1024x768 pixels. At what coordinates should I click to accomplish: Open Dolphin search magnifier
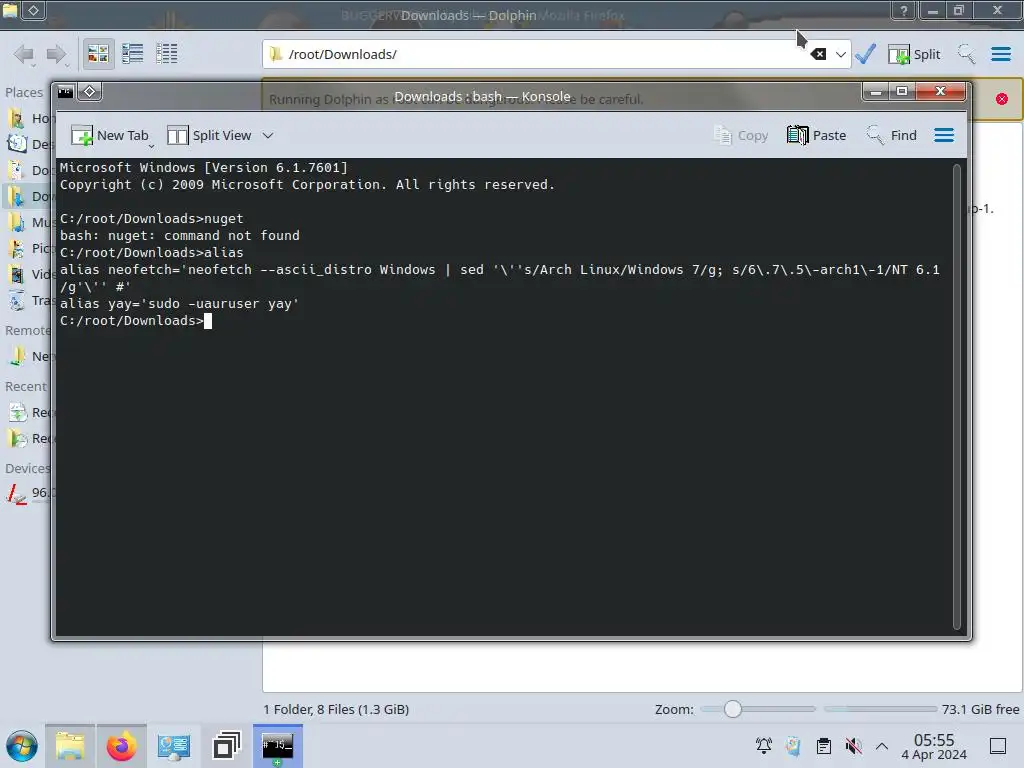(x=967, y=54)
